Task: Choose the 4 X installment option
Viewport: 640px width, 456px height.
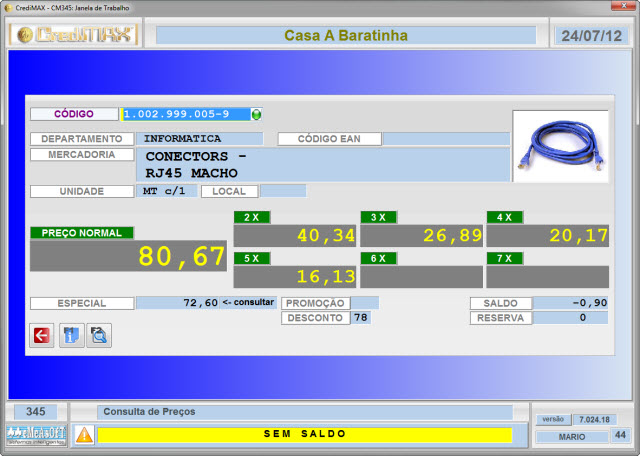Action: coord(547,236)
